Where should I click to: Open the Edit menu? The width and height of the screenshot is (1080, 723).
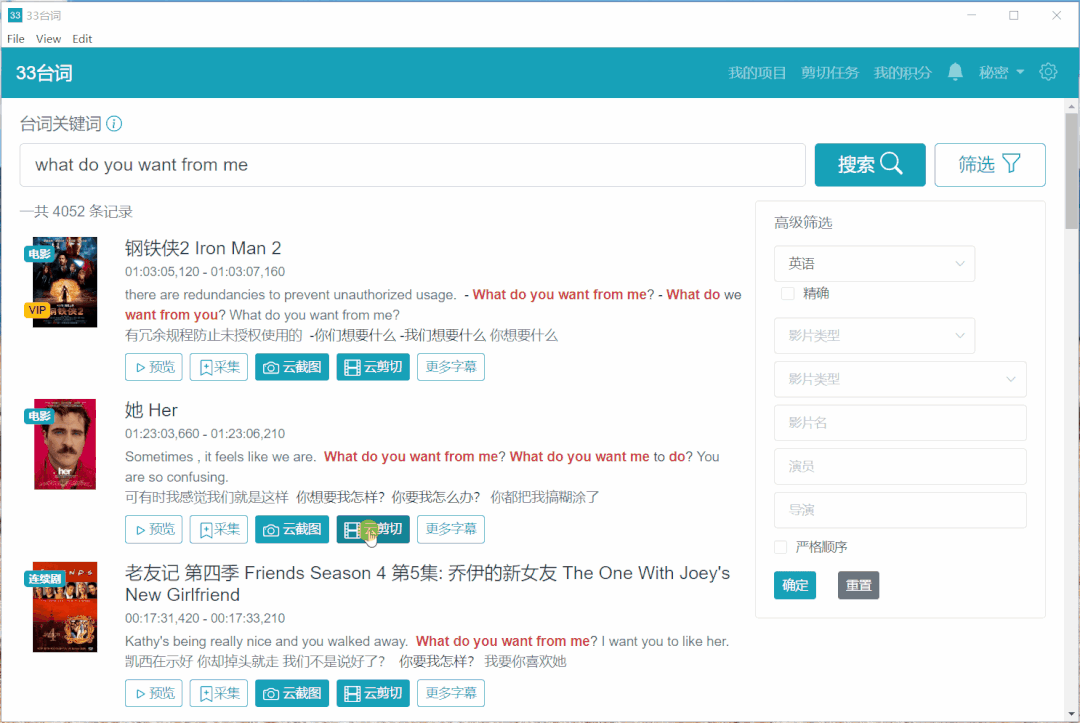click(82, 39)
